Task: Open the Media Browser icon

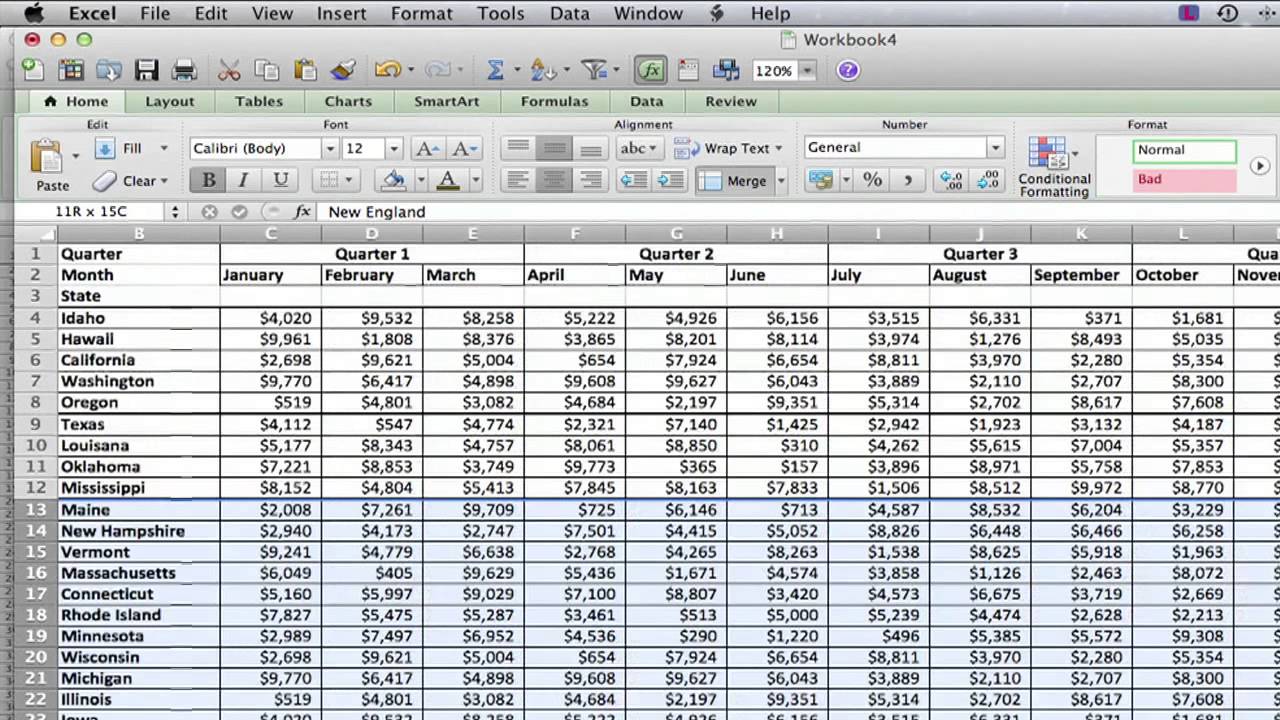Action: click(726, 70)
